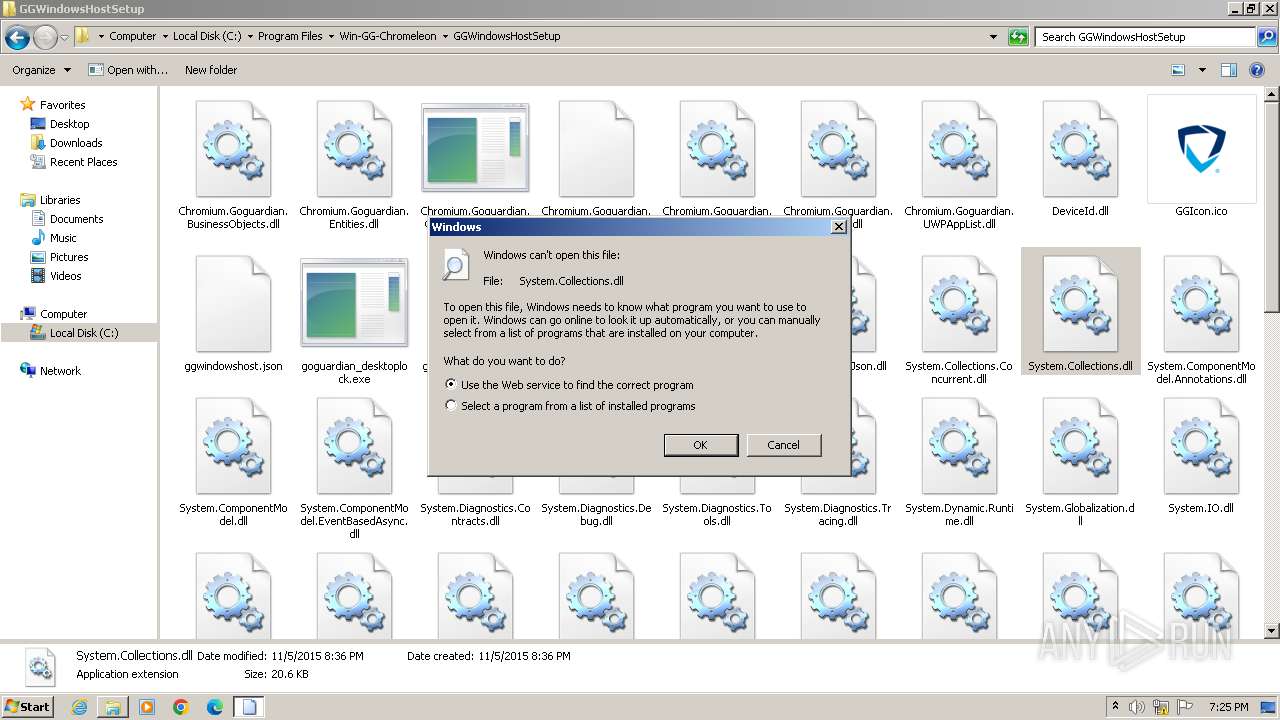
Task: Click the Search GGWindowsHostSetup field
Action: [x=1145, y=37]
